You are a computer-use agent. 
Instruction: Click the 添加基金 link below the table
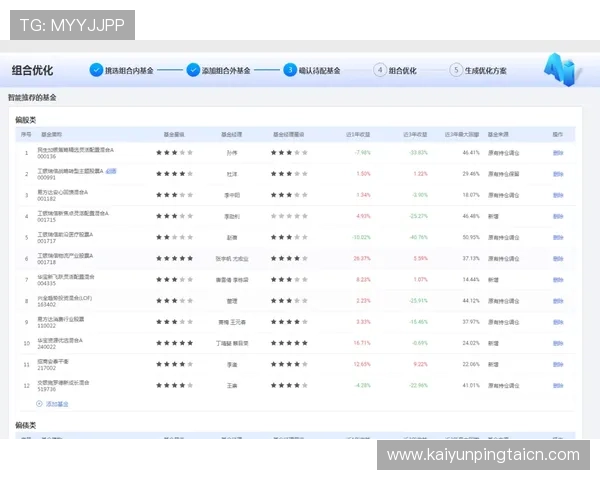coord(57,404)
